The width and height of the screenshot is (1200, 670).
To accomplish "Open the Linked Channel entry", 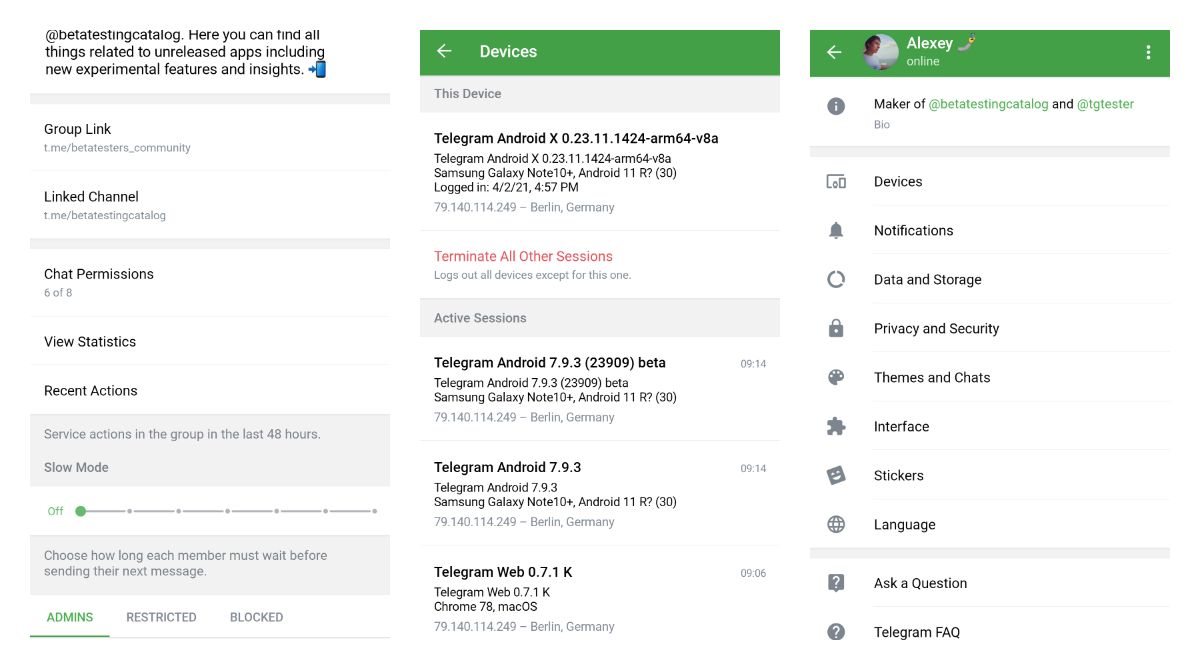I will [x=210, y=205].
